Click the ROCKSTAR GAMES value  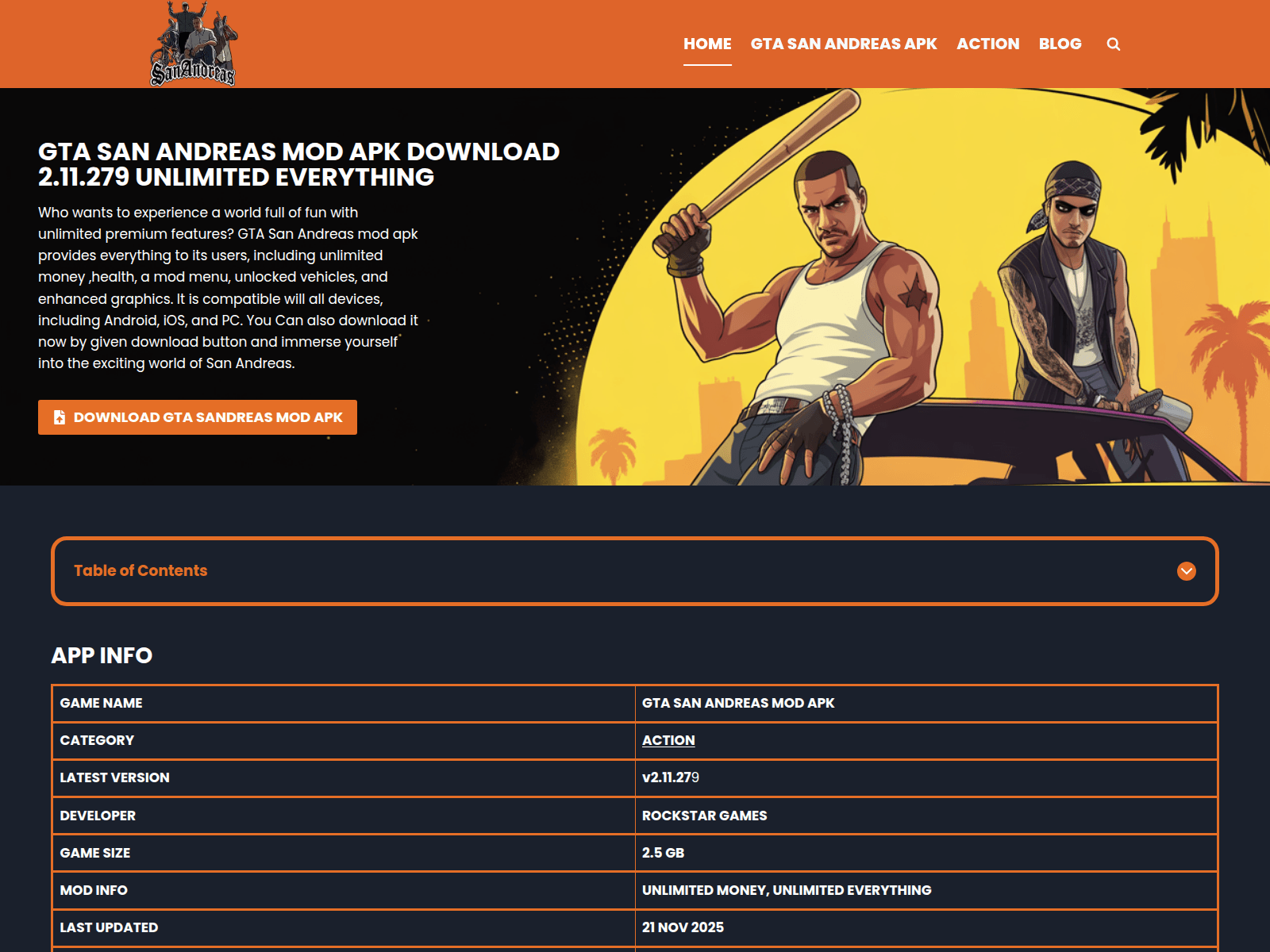[x=704, y=816]
